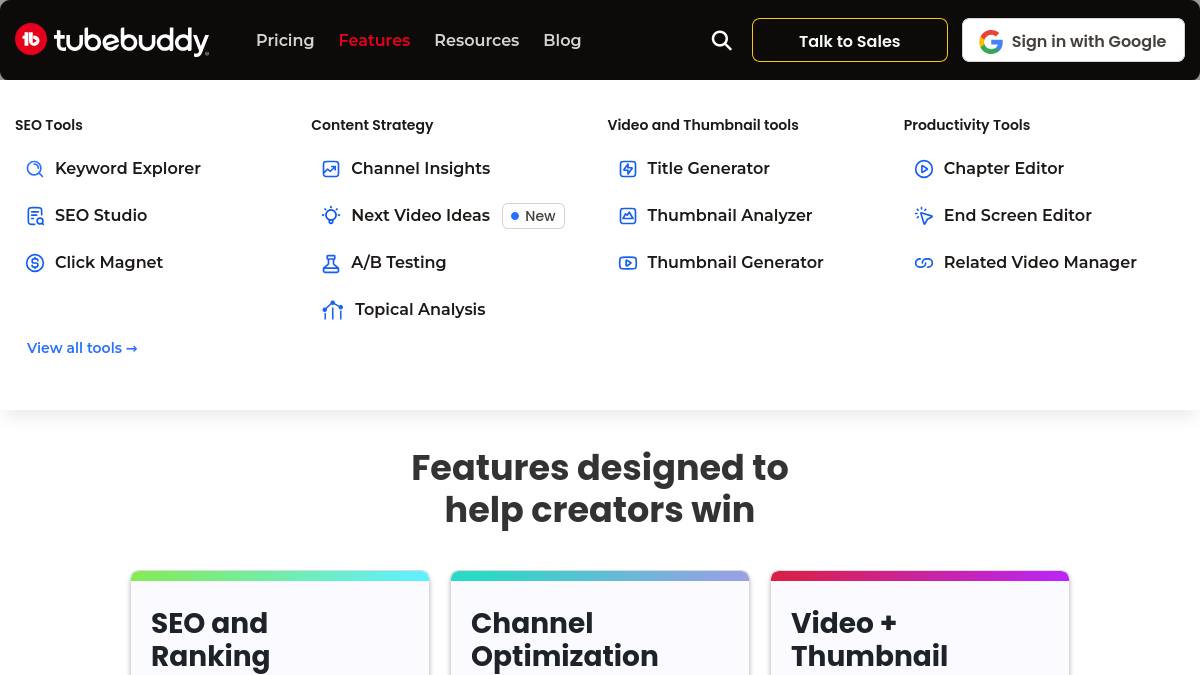The height and width of the screenshot is (675, 1200).
Task: Click the End Screen Editor cursor icon
Action: [x=924, y=216]
